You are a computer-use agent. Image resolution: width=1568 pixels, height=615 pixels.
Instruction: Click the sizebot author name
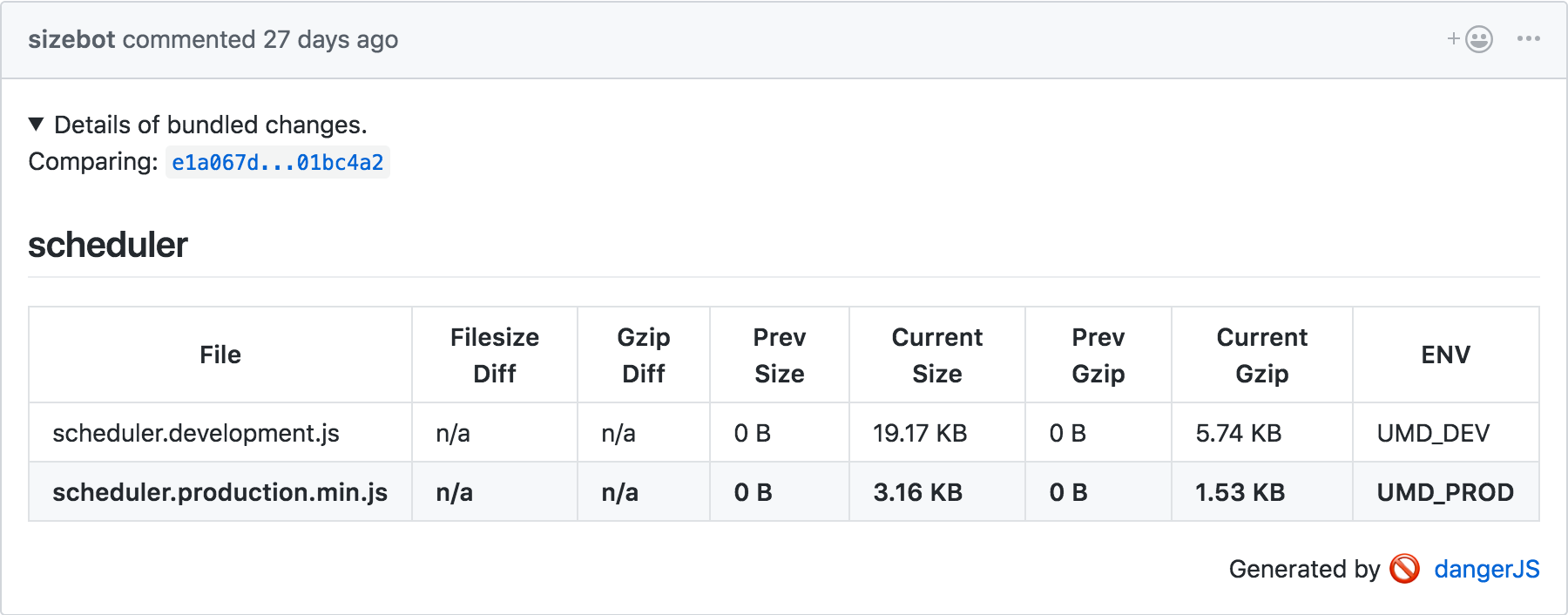(71, 40)
